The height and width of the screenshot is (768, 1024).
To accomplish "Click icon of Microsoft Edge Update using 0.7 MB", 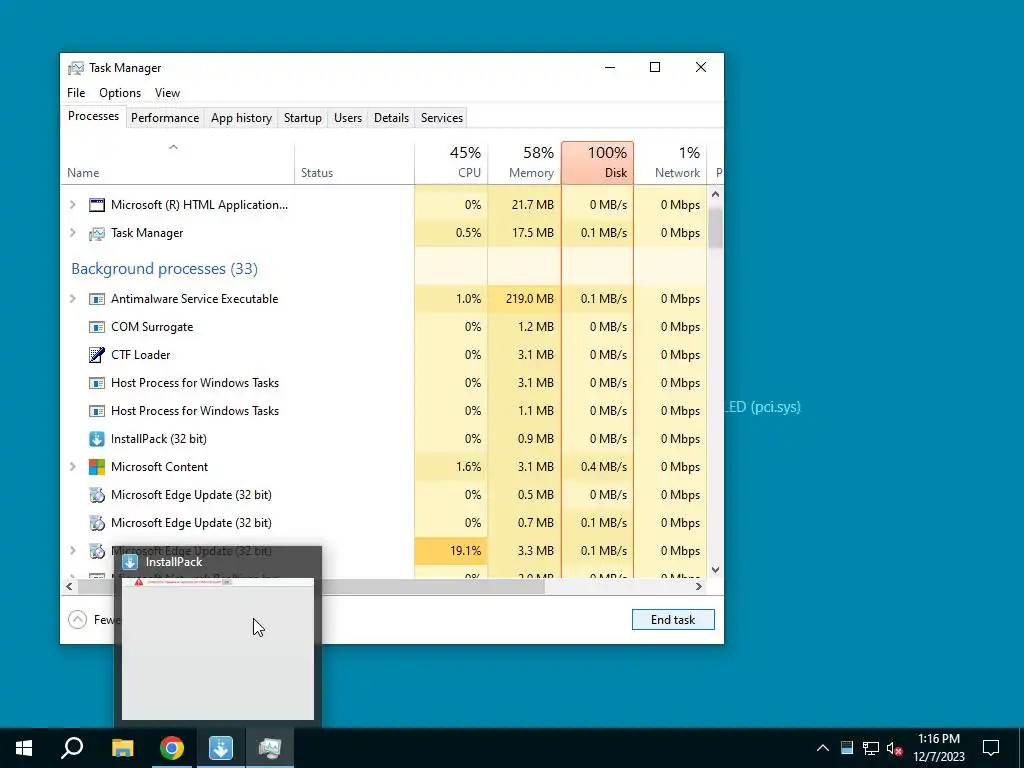I will (x=97, y=523).
